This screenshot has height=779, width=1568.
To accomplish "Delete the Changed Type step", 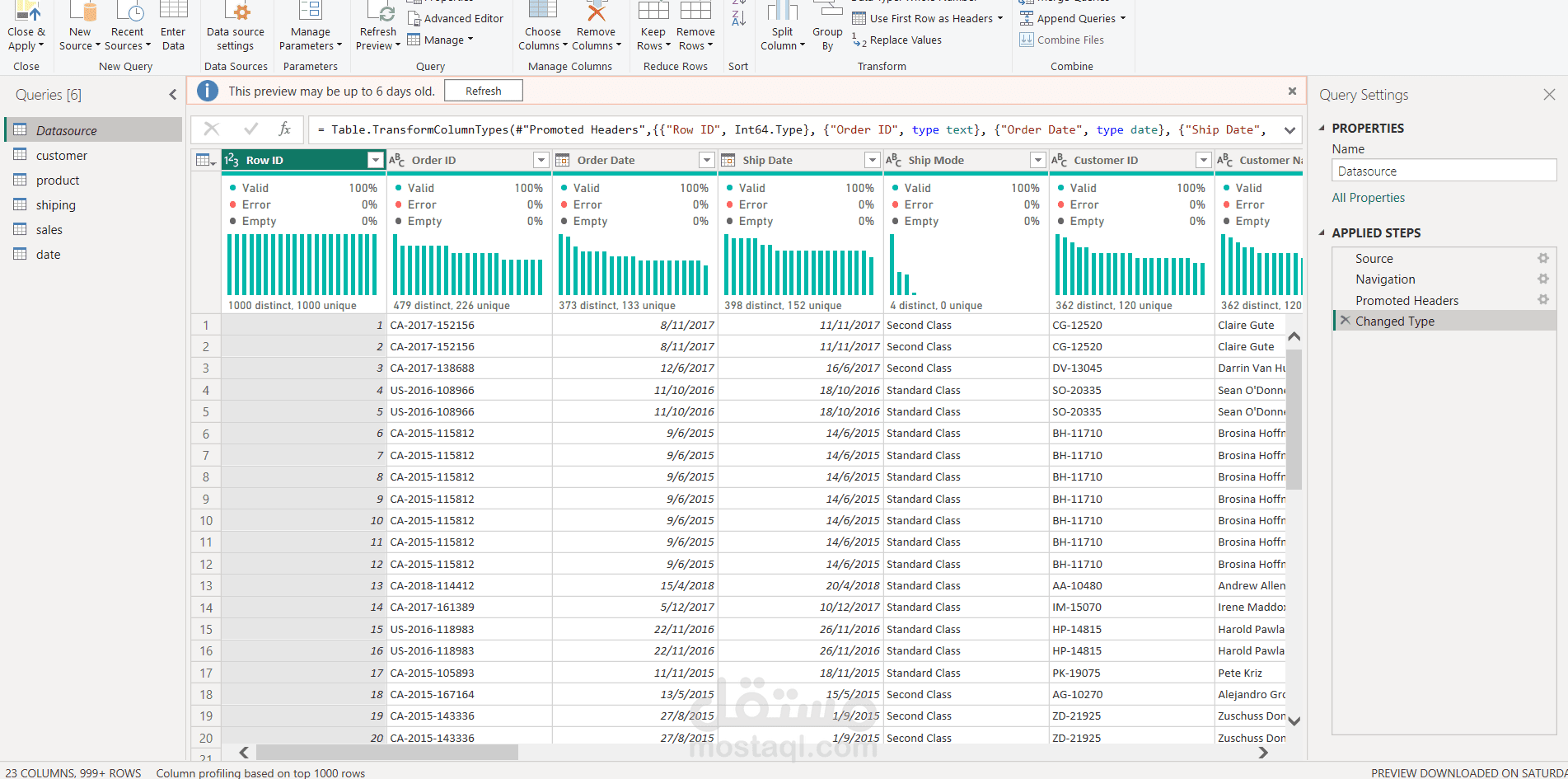I will click(x=1345, y=321).
